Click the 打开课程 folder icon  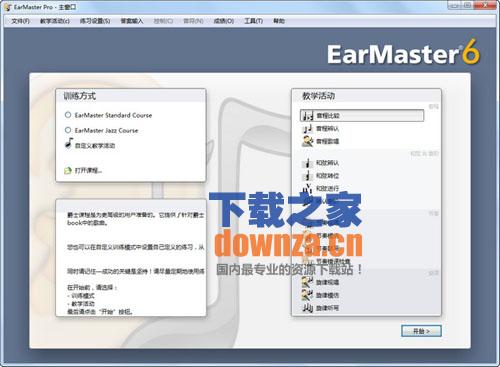(x=68, y=170)
